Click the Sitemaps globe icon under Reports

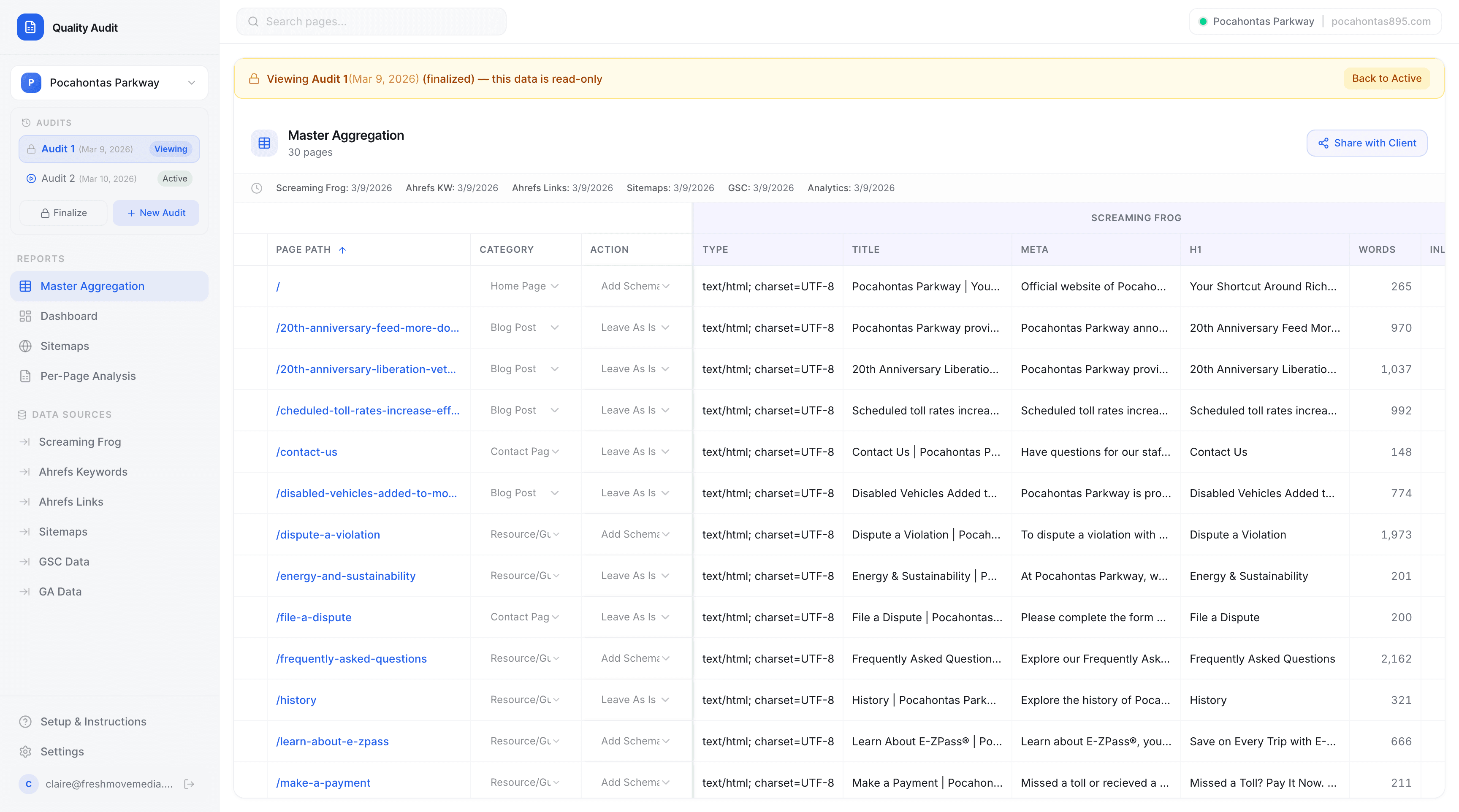pos(25,346)
